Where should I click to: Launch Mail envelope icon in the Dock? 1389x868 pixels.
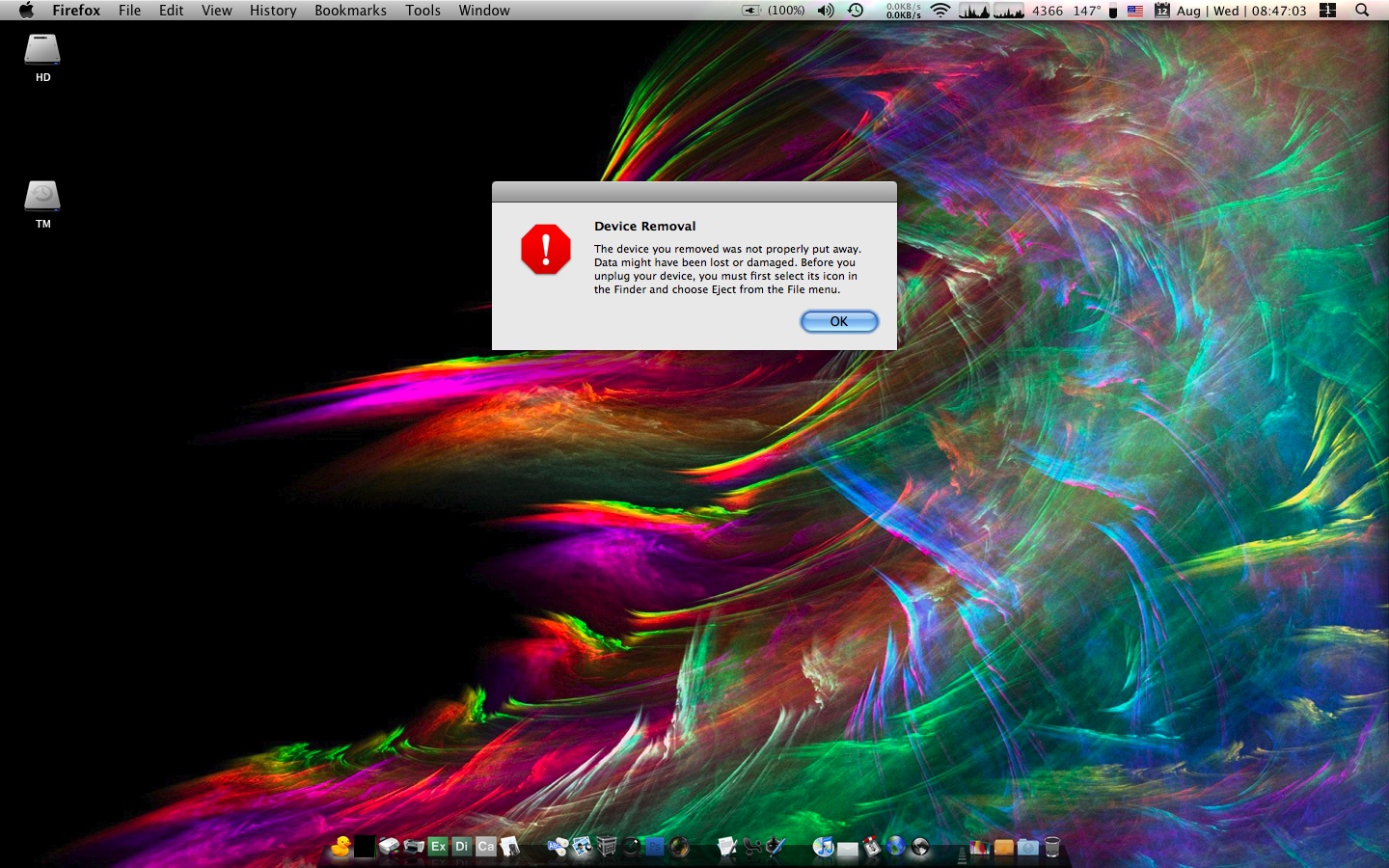pyautogui.click(x=847, y=848)
